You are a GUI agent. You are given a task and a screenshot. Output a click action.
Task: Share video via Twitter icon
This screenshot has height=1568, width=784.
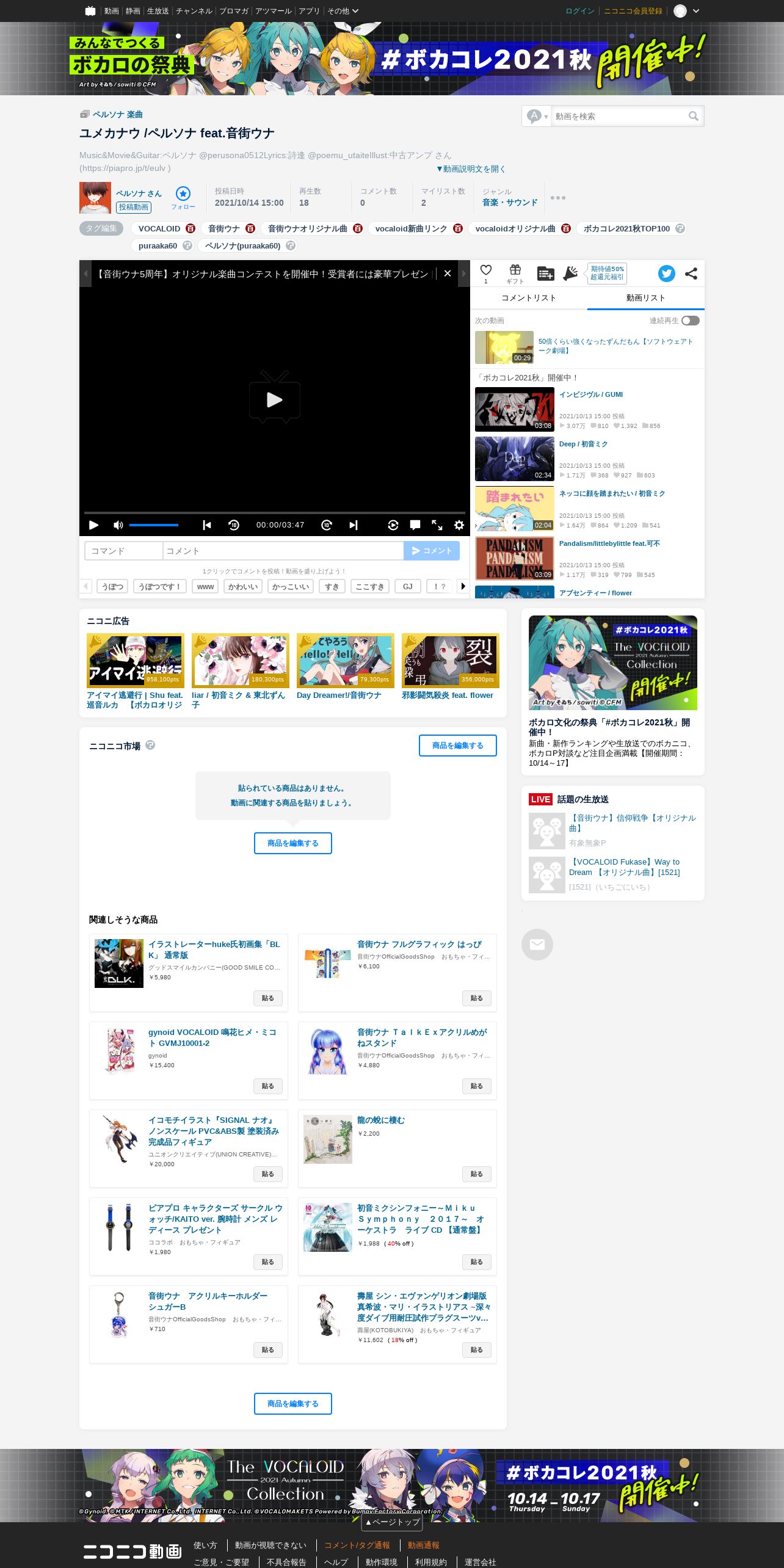667,274
